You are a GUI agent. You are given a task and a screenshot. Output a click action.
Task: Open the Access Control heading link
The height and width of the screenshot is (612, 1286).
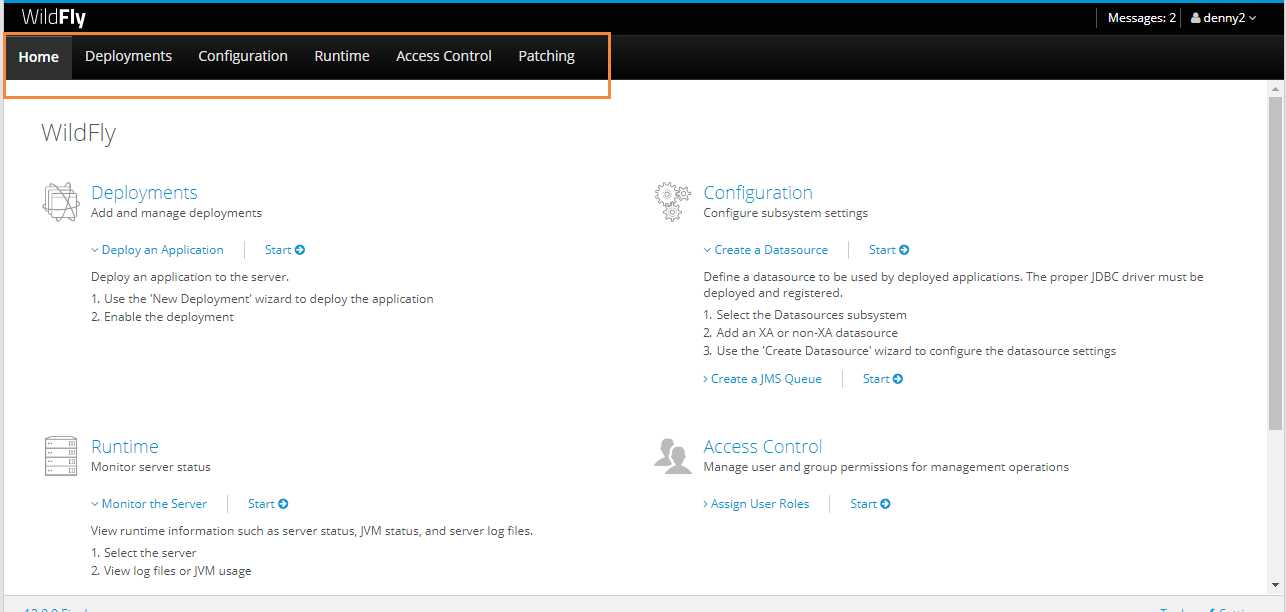pos(763,447)
